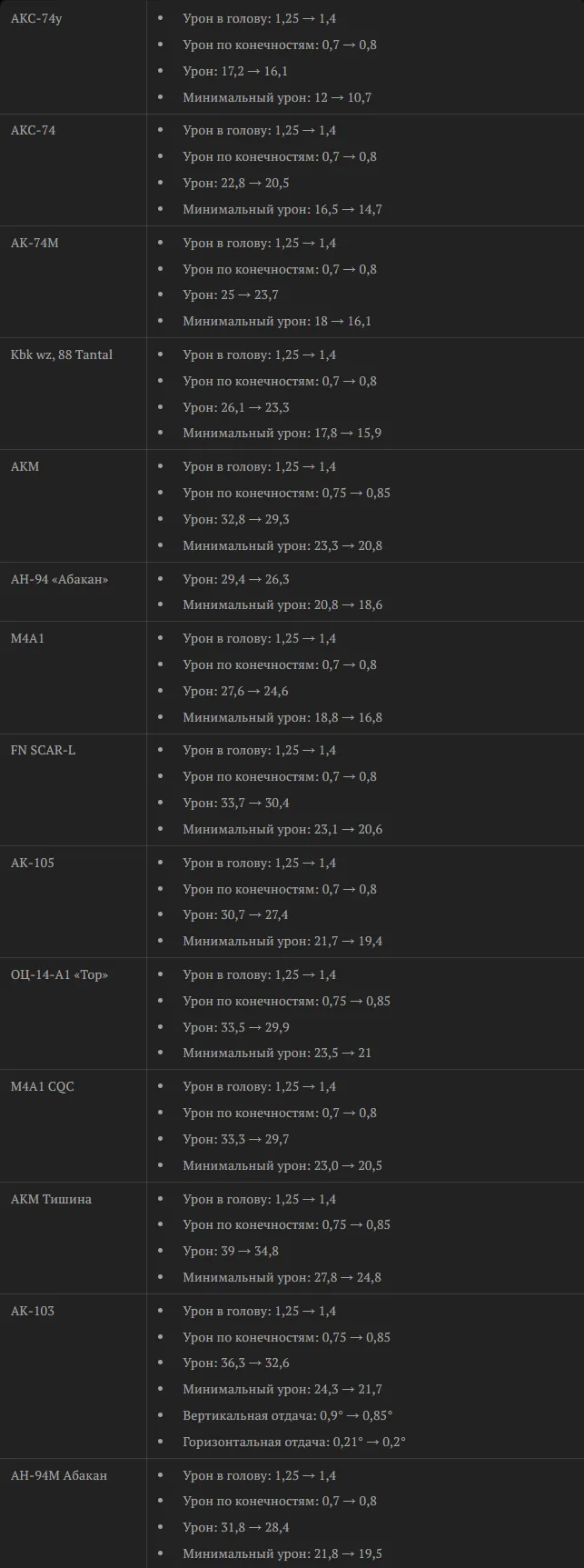584x1568 pixels.
Task: Click the Kbk wz, 88 Tantal label
Action: (62, 355)
